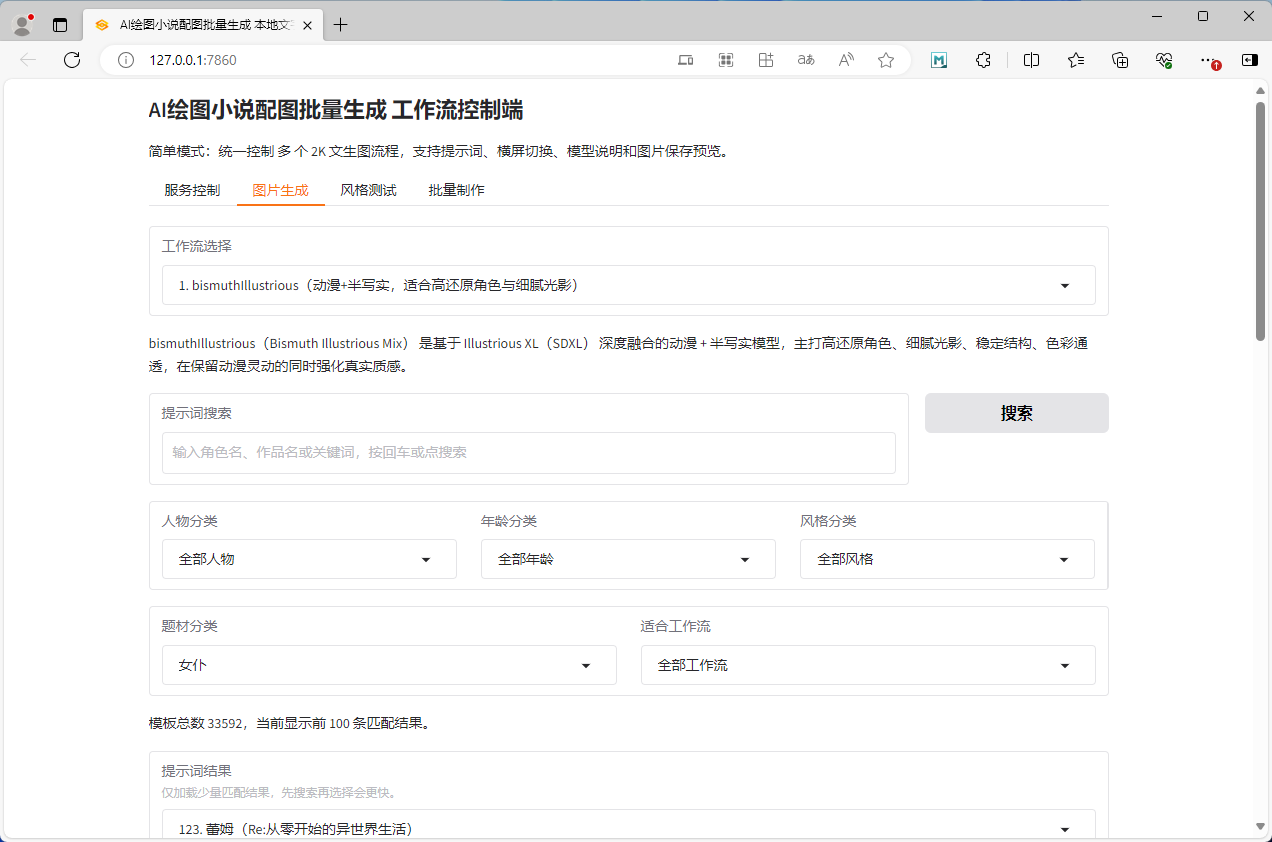Switch to the 批量制作 tab
1272x842 pixels.
[x=456, y=190]
